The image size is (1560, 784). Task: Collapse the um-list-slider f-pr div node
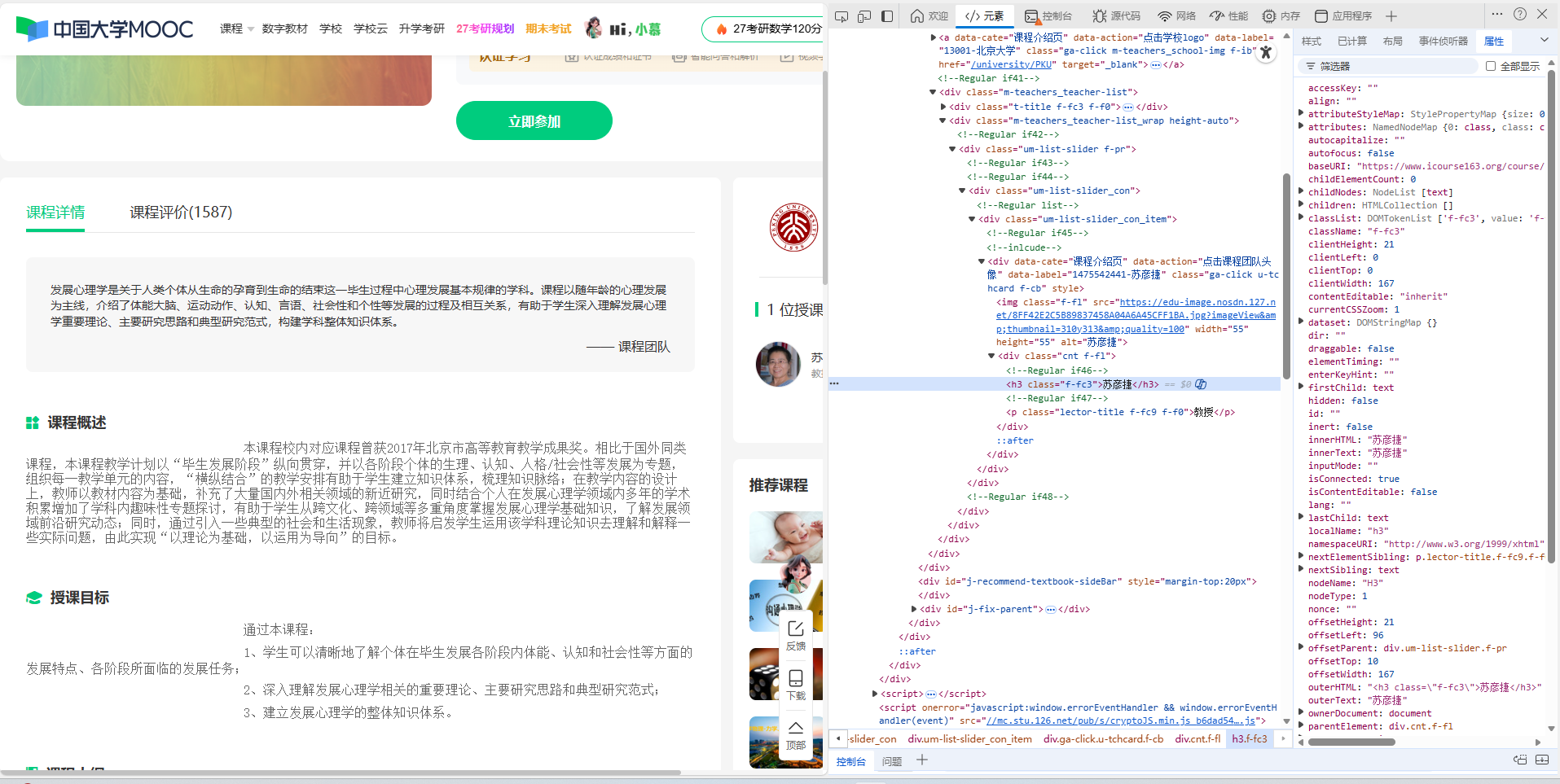click(x=953, y=149)
